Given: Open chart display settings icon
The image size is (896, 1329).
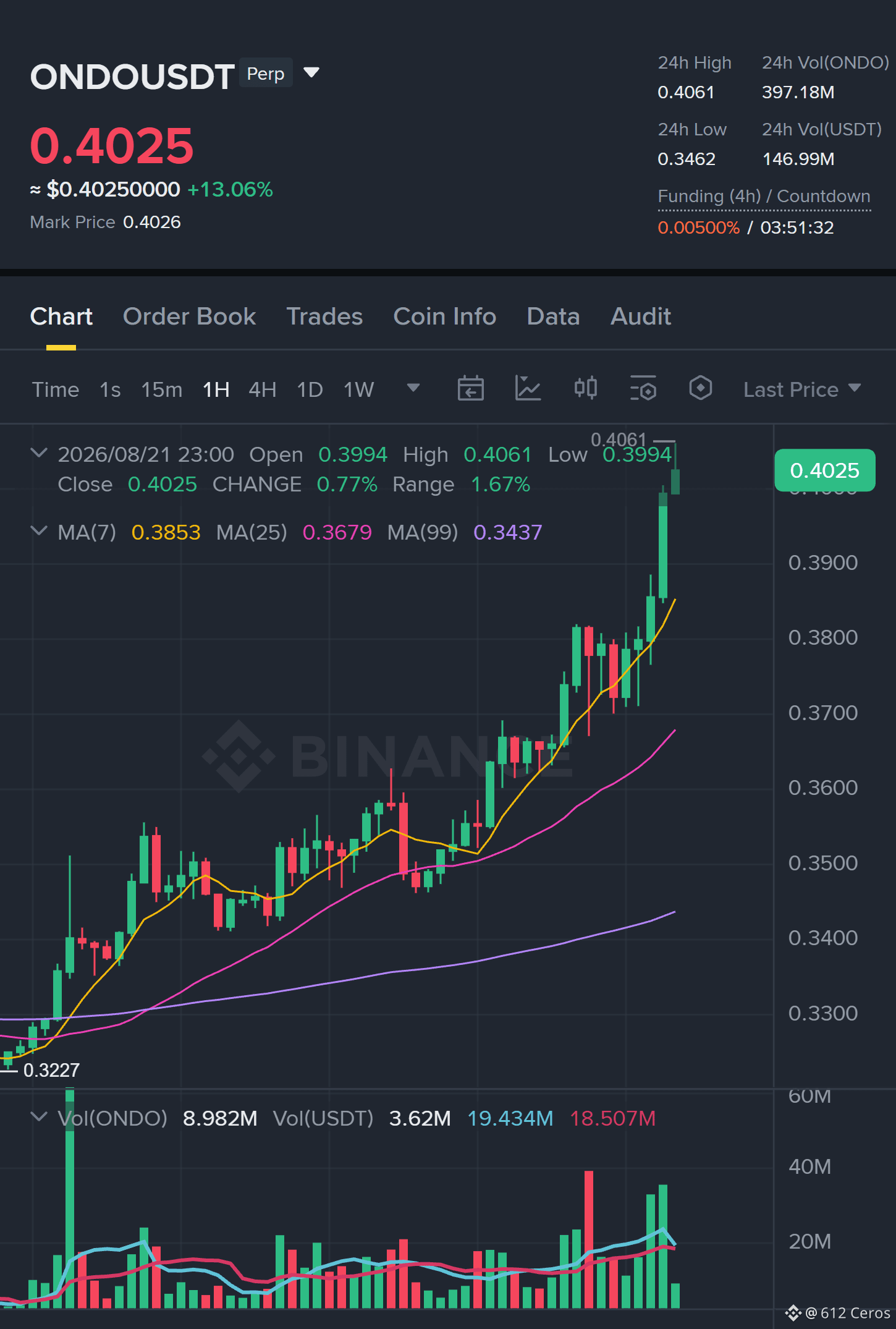Looking at the screenshot, I should pyautogui.click(x=643, y=388).
